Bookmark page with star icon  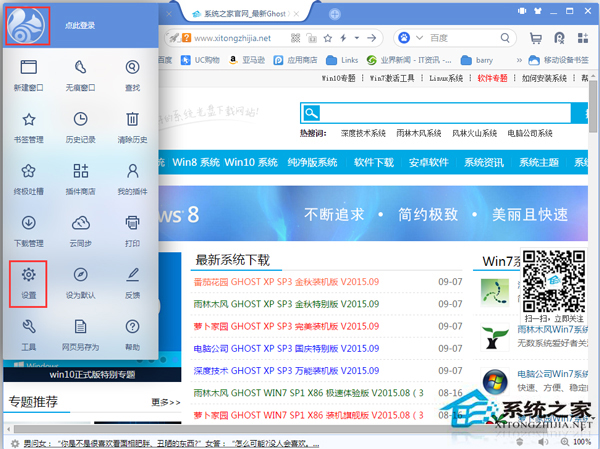click(328, 38)
